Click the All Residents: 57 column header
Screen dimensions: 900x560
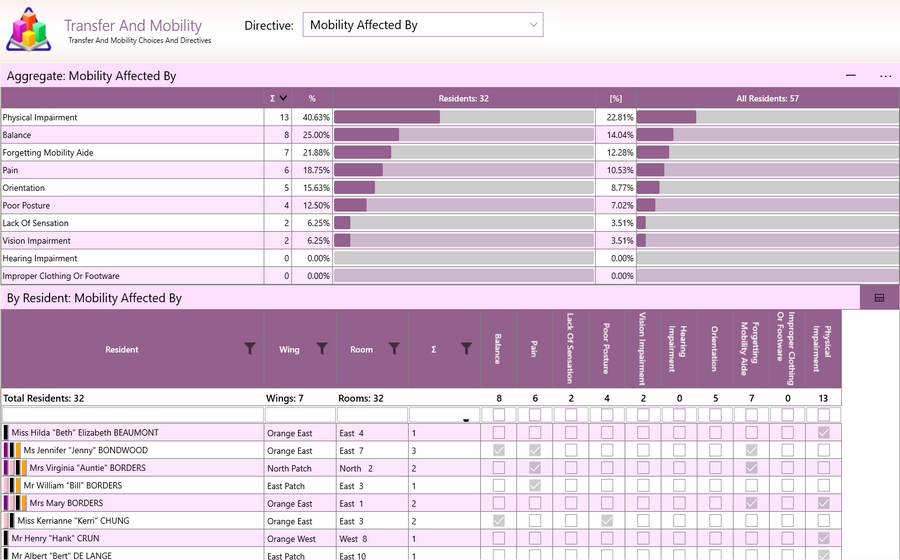(767, 98)
